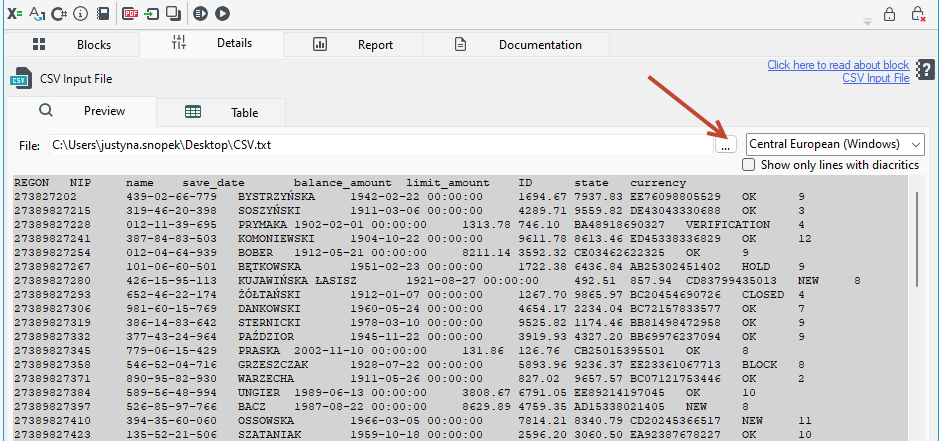The width and height of the screenshot is (939, 441).
Task: Open the Documentation tab
Action: pos(517,44)
